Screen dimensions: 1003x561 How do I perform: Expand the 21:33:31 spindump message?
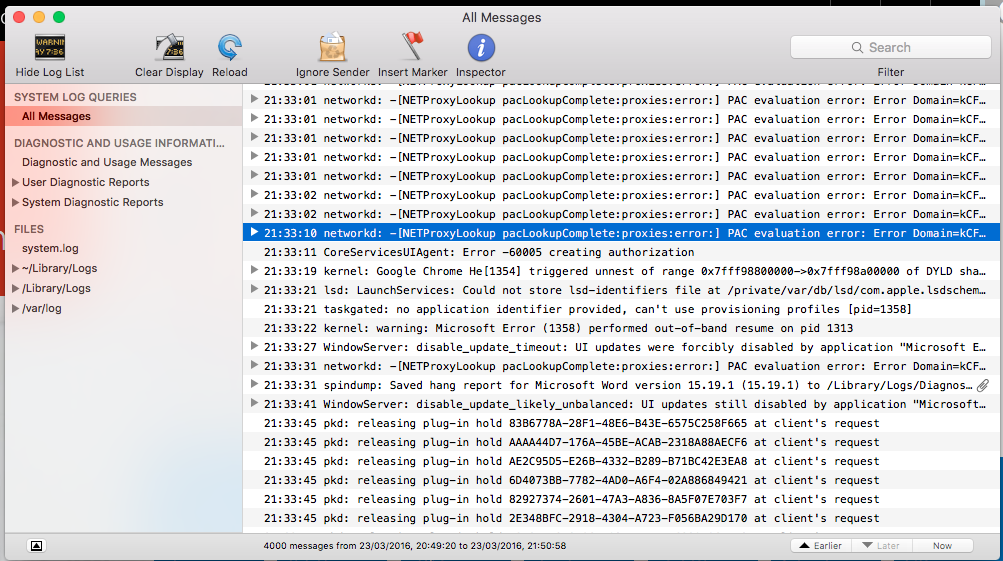tap(254, 384)
